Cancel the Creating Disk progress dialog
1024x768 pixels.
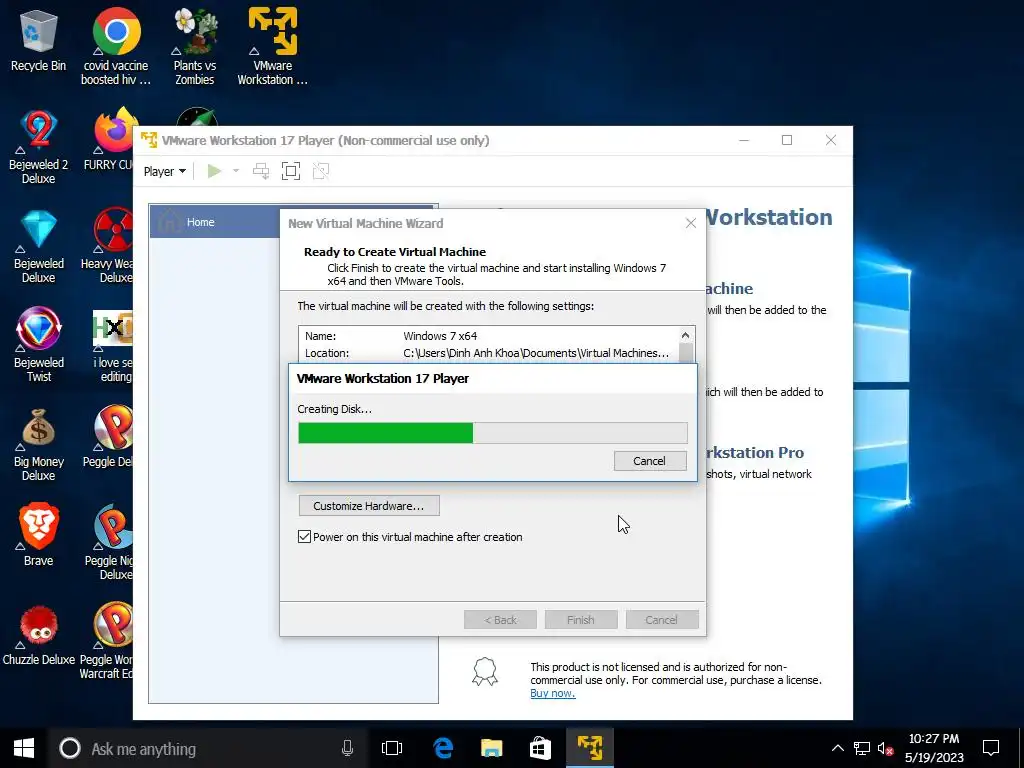(x=650, y=461)
